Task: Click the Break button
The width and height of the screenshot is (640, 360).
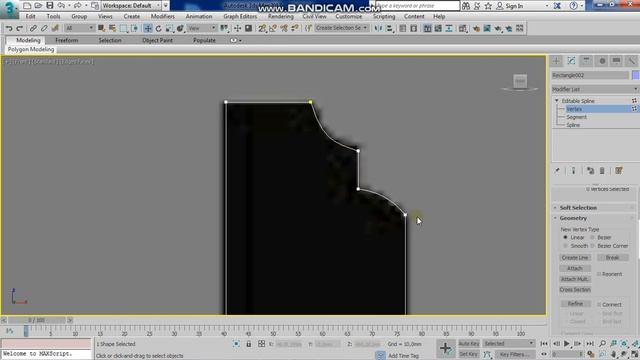Action: (612, 258)
